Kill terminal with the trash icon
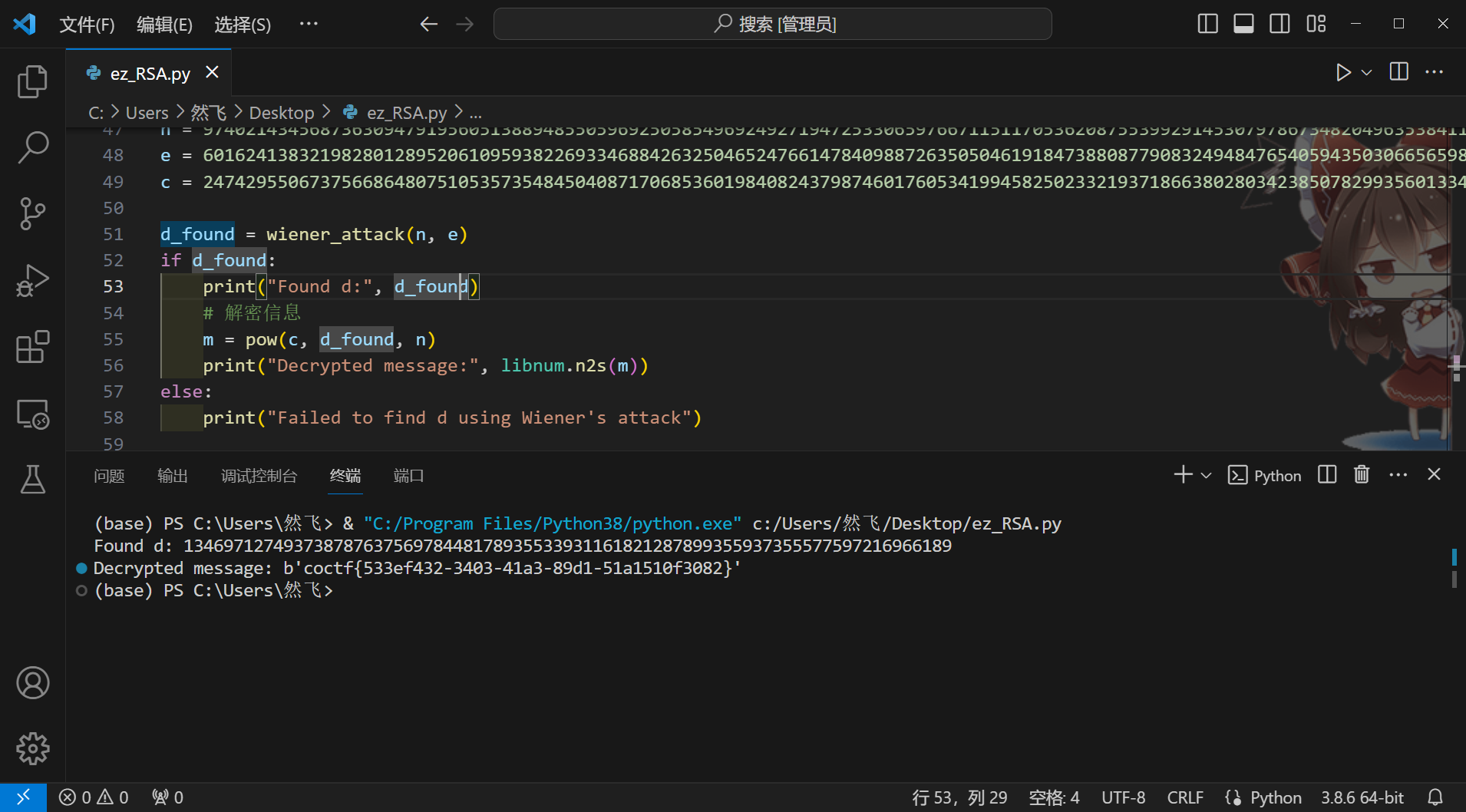The width and height of the screenshot is (1466, 812). pyautogui.click(x=1362, y=474)
